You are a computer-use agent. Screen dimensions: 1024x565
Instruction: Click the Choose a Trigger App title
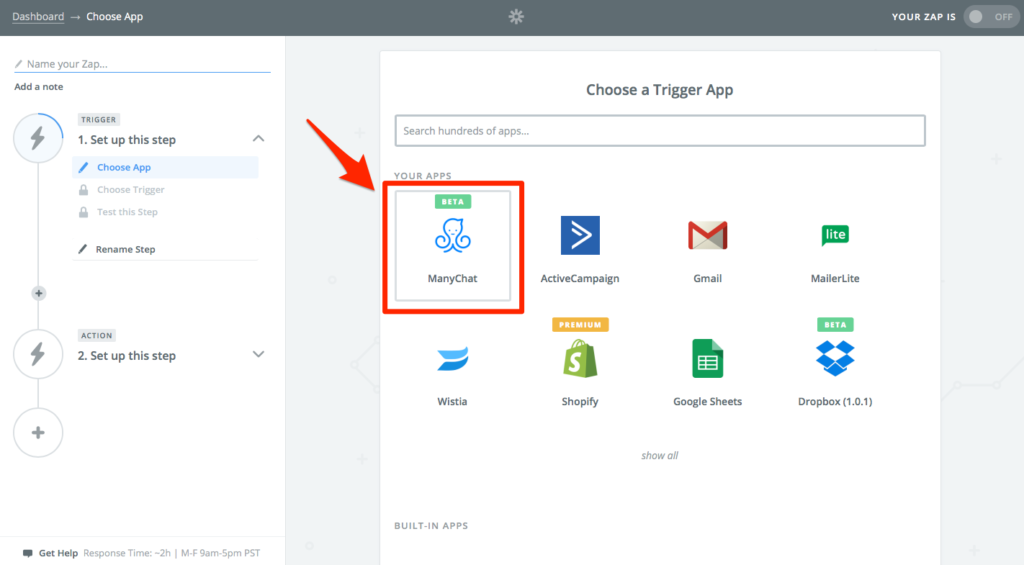point(660,89)
